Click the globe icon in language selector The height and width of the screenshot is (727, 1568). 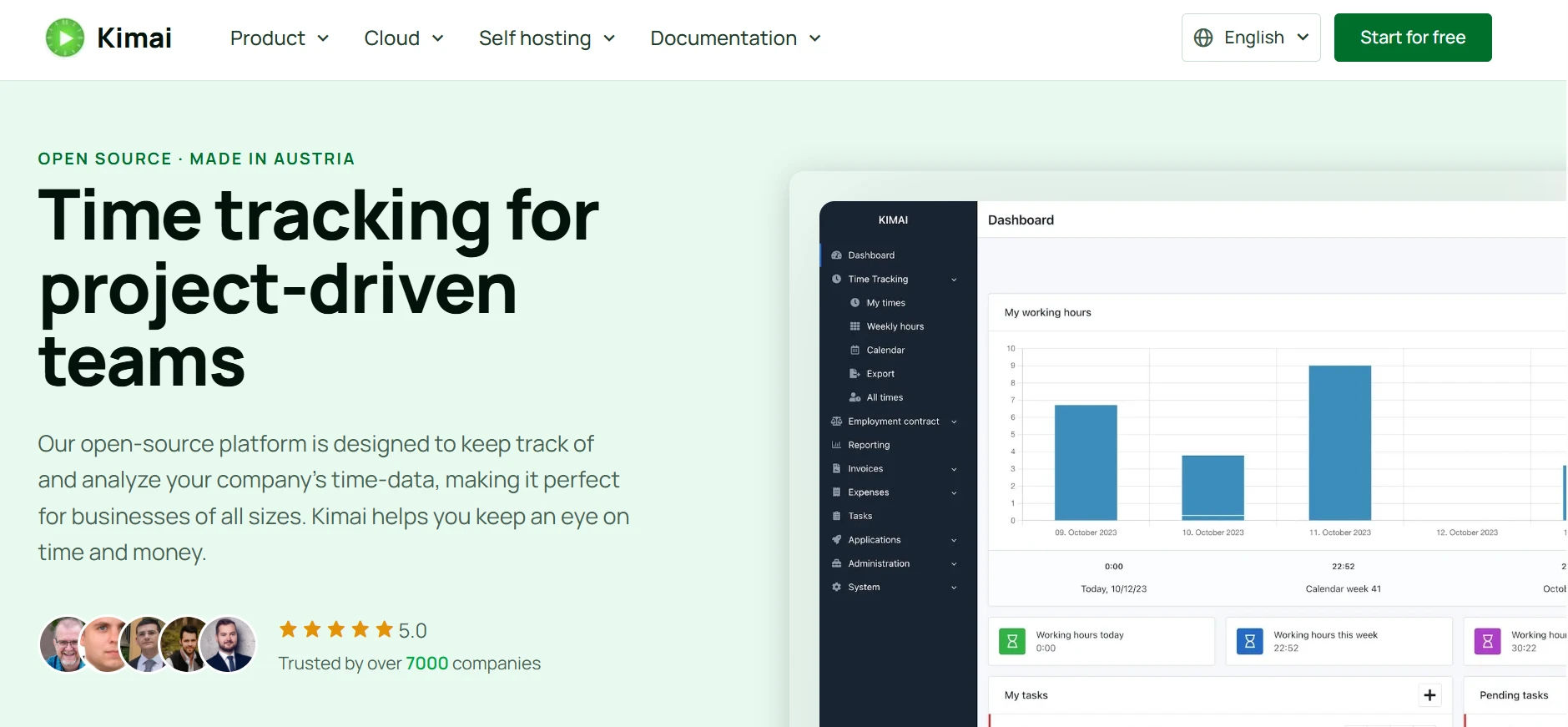click(x=1203, y=38)
